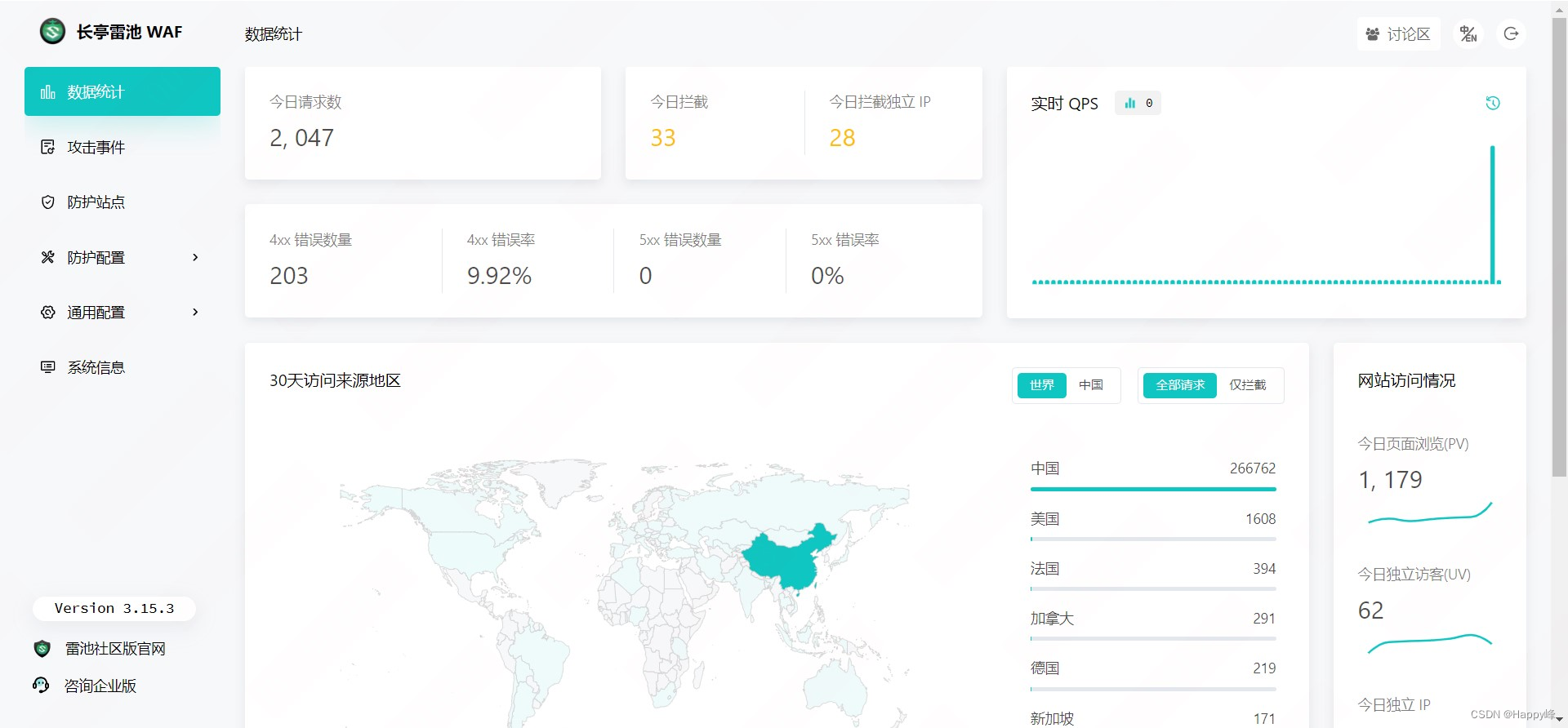Click the 系统信息 monitor icon
1568x728 pixels.
(x=48, y=367)
